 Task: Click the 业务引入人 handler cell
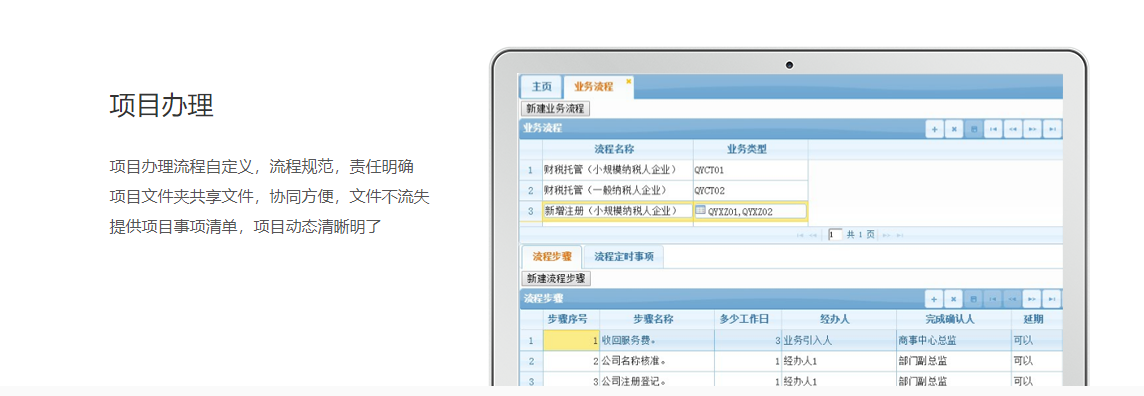point(838,340)
